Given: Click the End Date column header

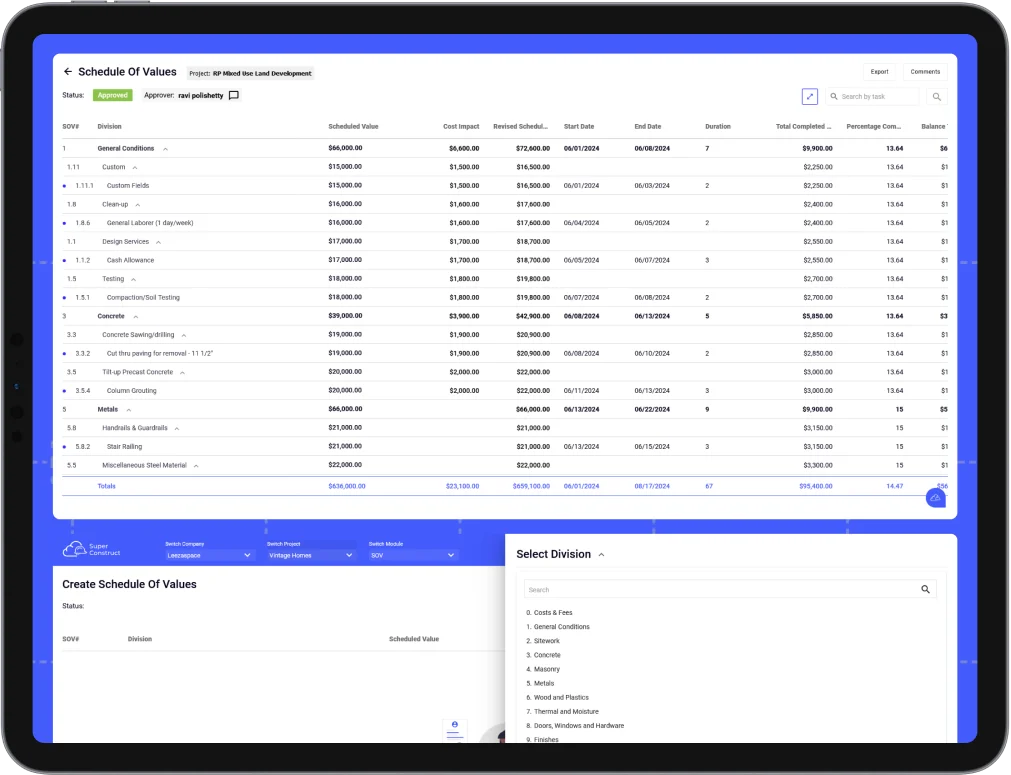Looking at the screenshot, I should coord(647,126).
